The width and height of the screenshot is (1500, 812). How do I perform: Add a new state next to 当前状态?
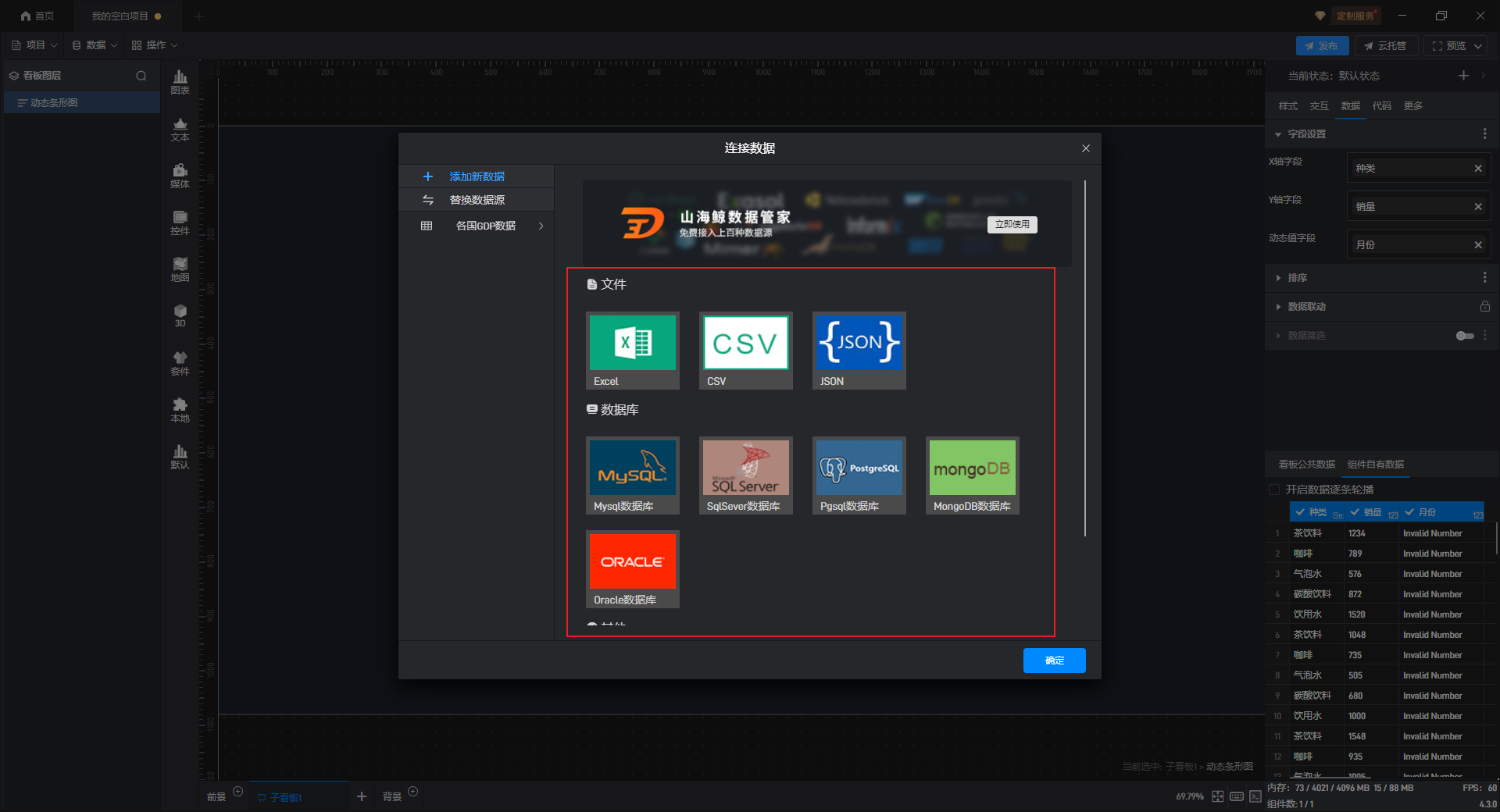click(1463, 76)
